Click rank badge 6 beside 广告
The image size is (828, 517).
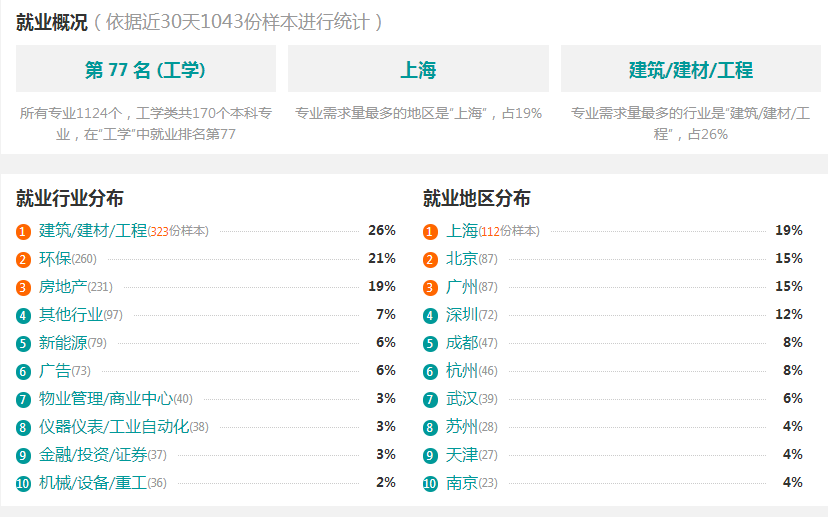23,372
